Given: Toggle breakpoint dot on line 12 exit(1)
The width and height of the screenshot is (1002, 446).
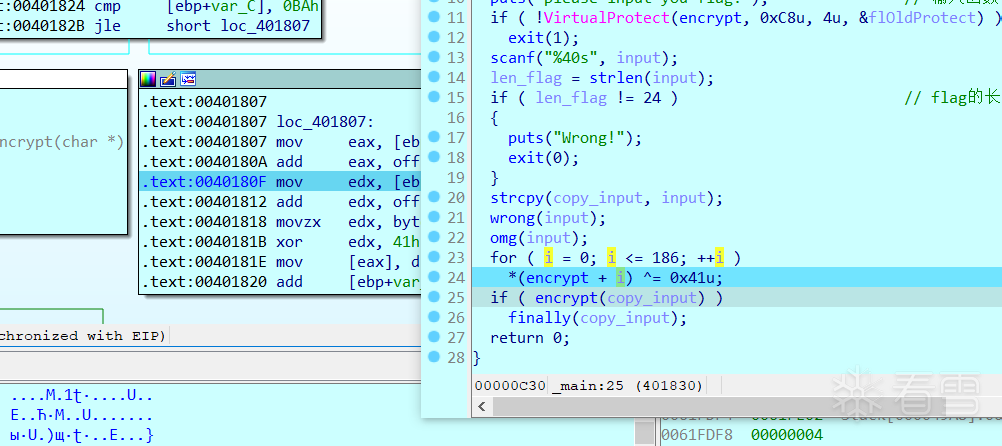Looking at the screenshot, I should coord(435,36).
